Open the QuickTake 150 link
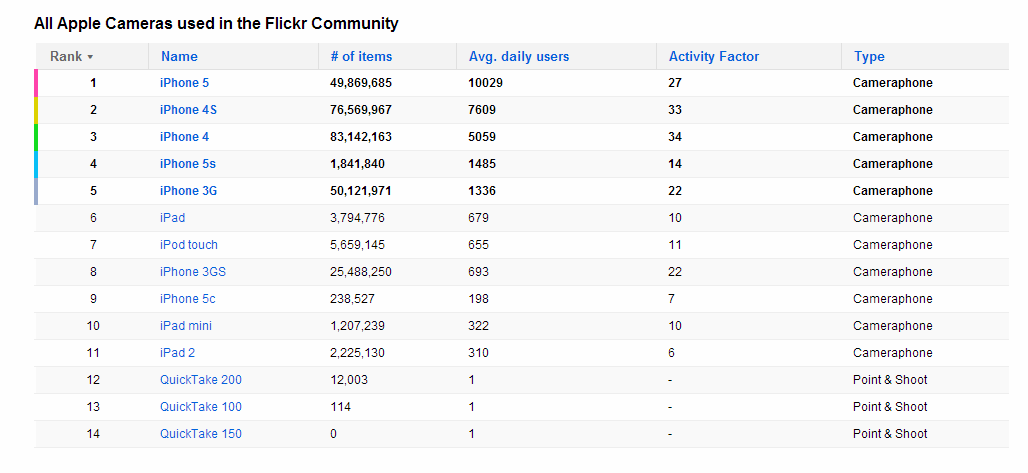The width and height of the screenshot is (1028, 473). click(x=201, y=434)
